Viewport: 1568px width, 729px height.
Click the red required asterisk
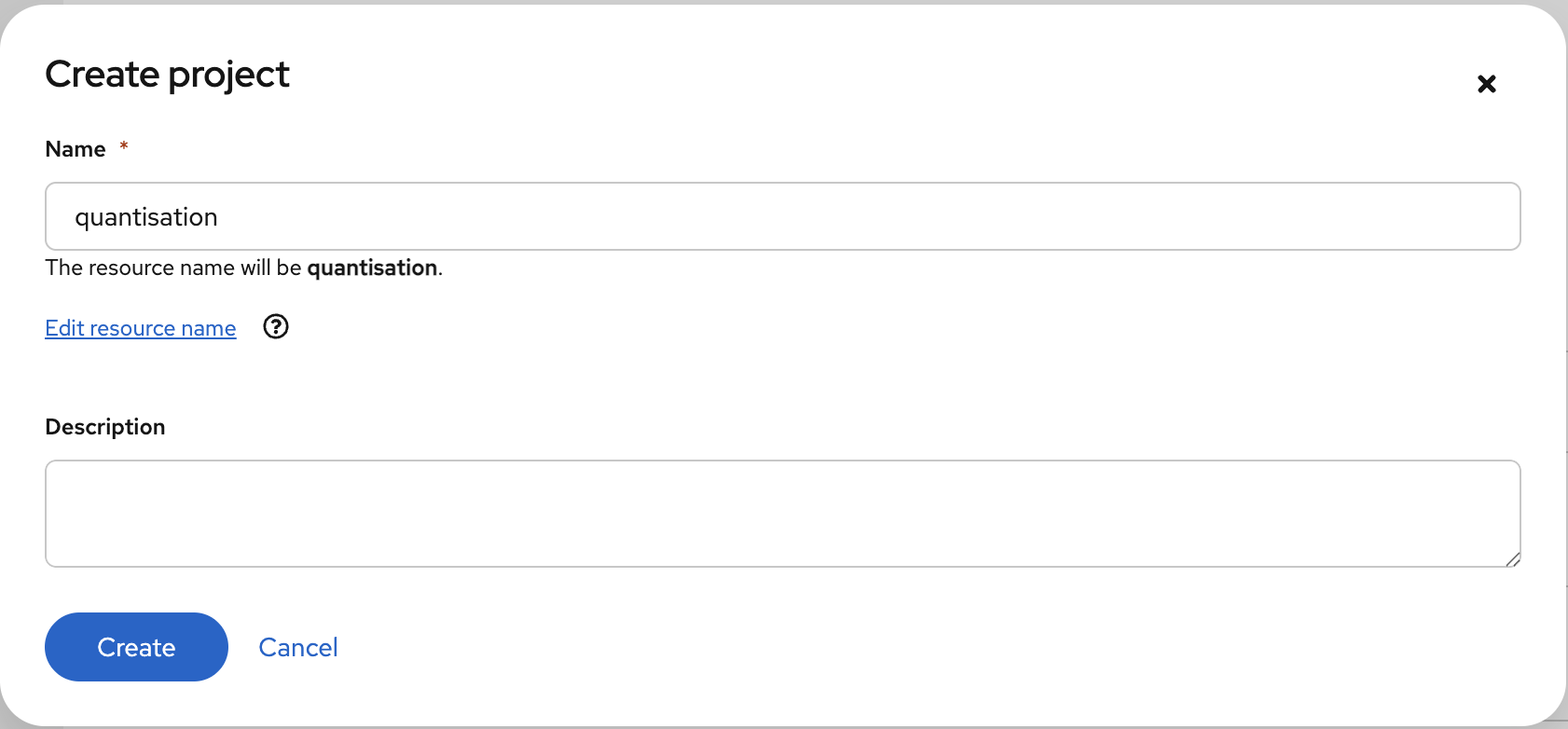tap(124, 146)
